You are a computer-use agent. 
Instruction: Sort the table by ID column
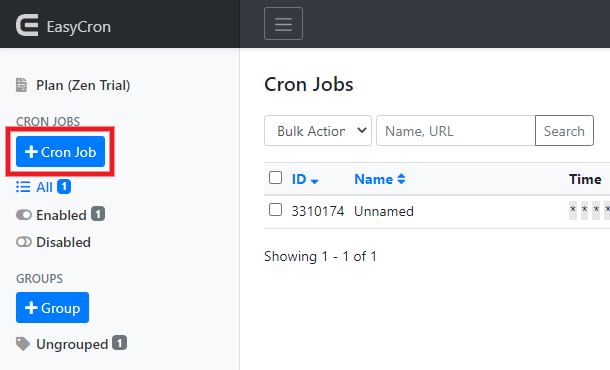click(x=305, y=179)
